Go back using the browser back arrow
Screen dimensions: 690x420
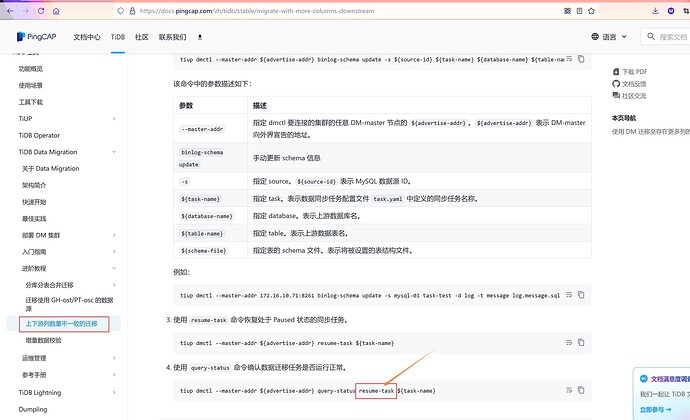[10, 11]
